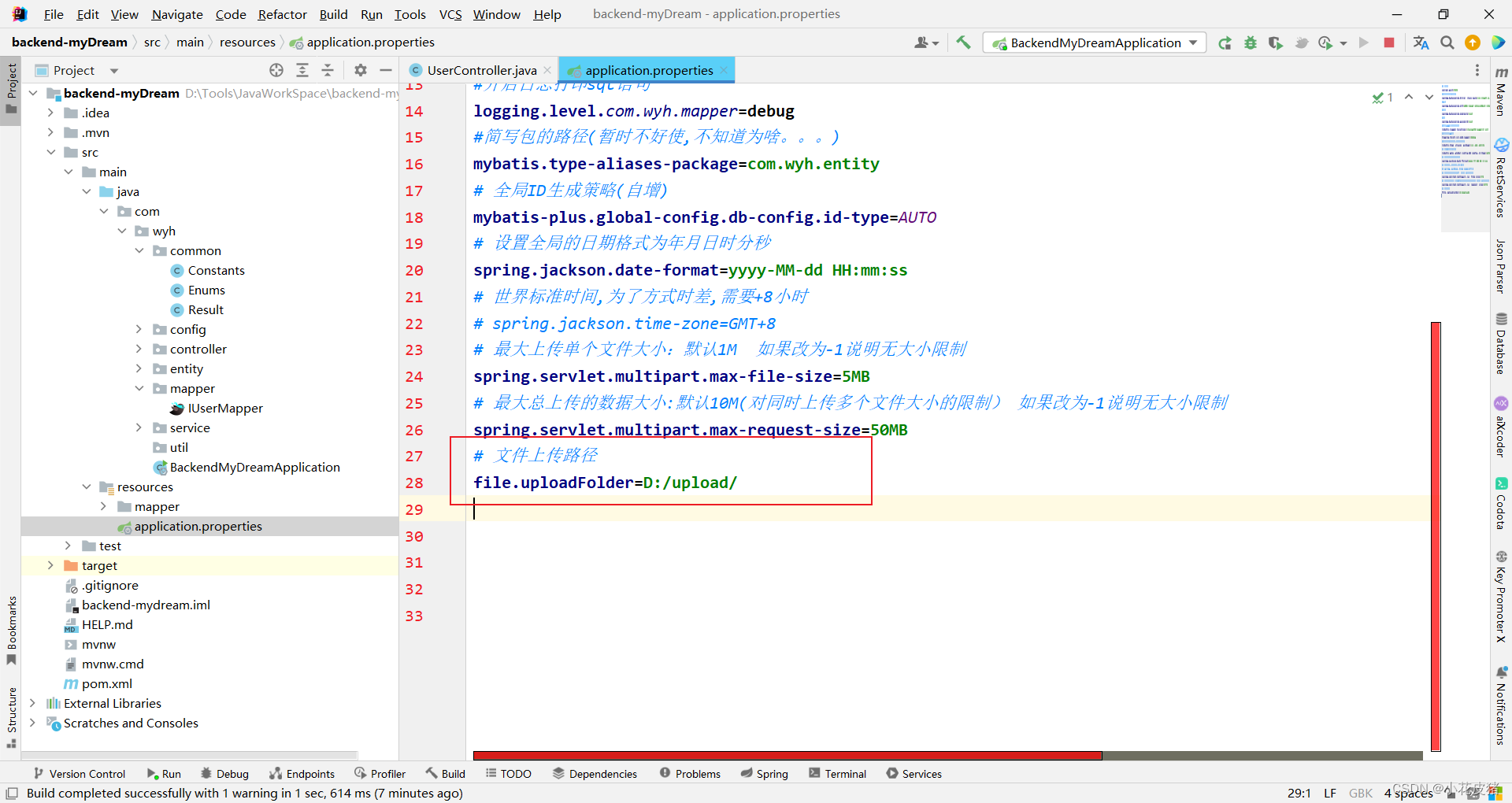Hide the Project tool window
This screenshot has width=1512, height=803.
[386, 70]
